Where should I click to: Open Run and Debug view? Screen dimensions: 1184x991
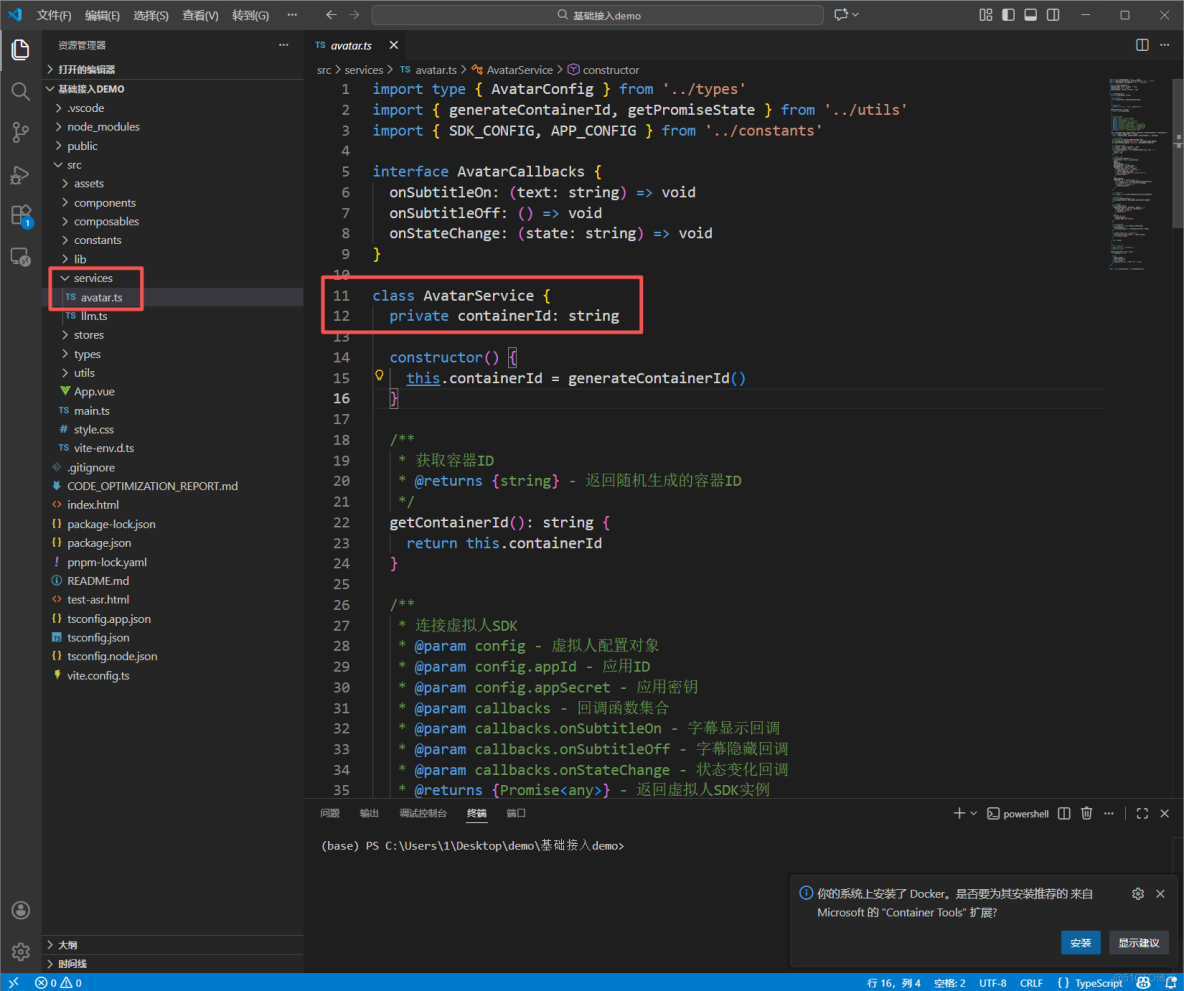tap(20, 174)
